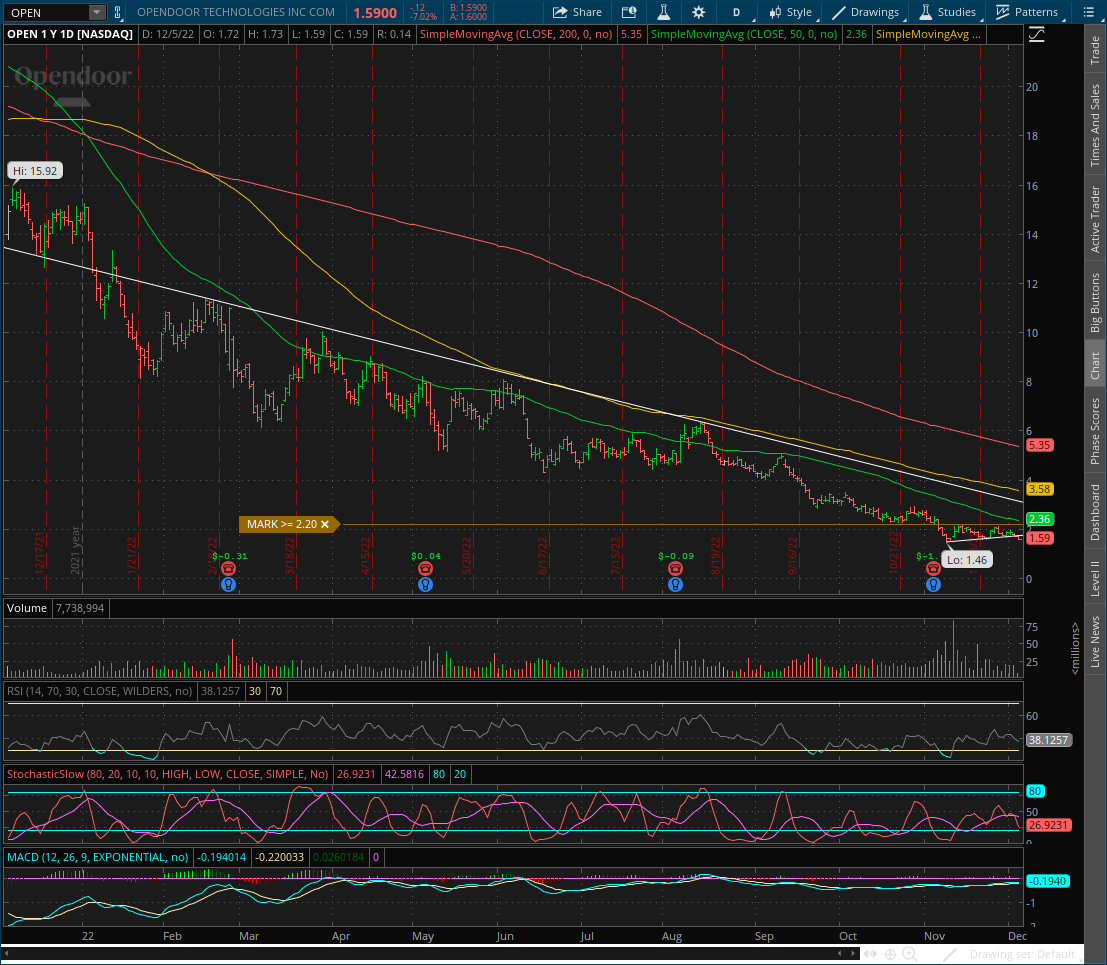The width and height of the screenshot is (1107, 965).
Task: Switch to the Live News sidebar tab
Action: (x=1095, y=641)
